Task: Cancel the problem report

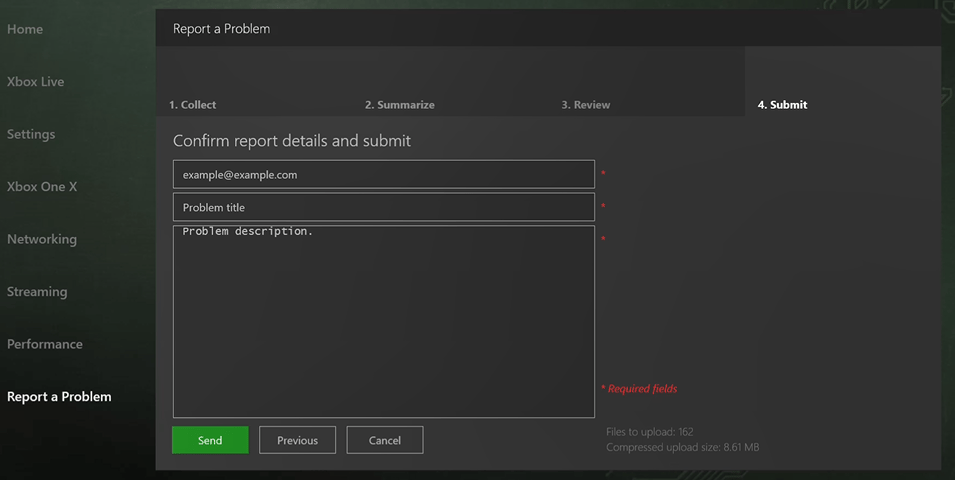Action: (x=385, y=440)
